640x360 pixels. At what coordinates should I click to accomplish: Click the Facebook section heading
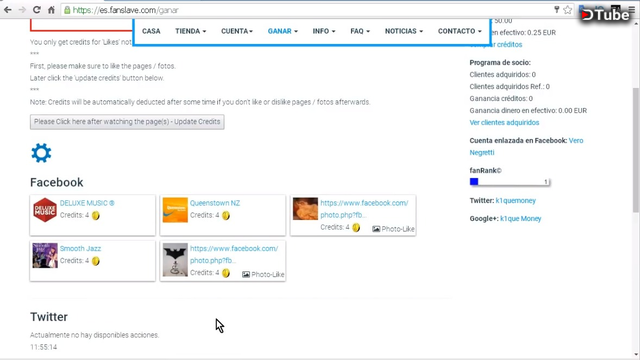click(57, 182)
